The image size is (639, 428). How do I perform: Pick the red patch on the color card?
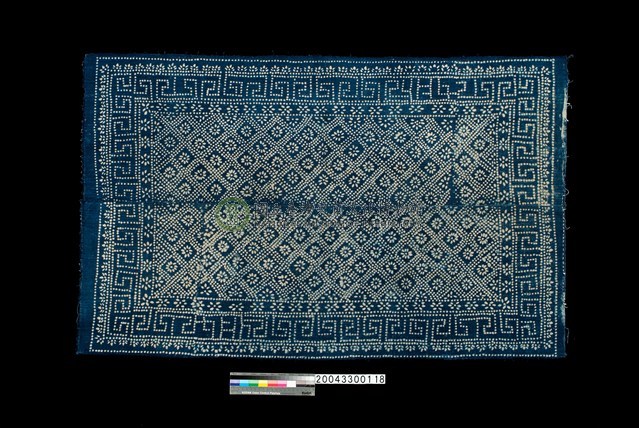(272, 383)
